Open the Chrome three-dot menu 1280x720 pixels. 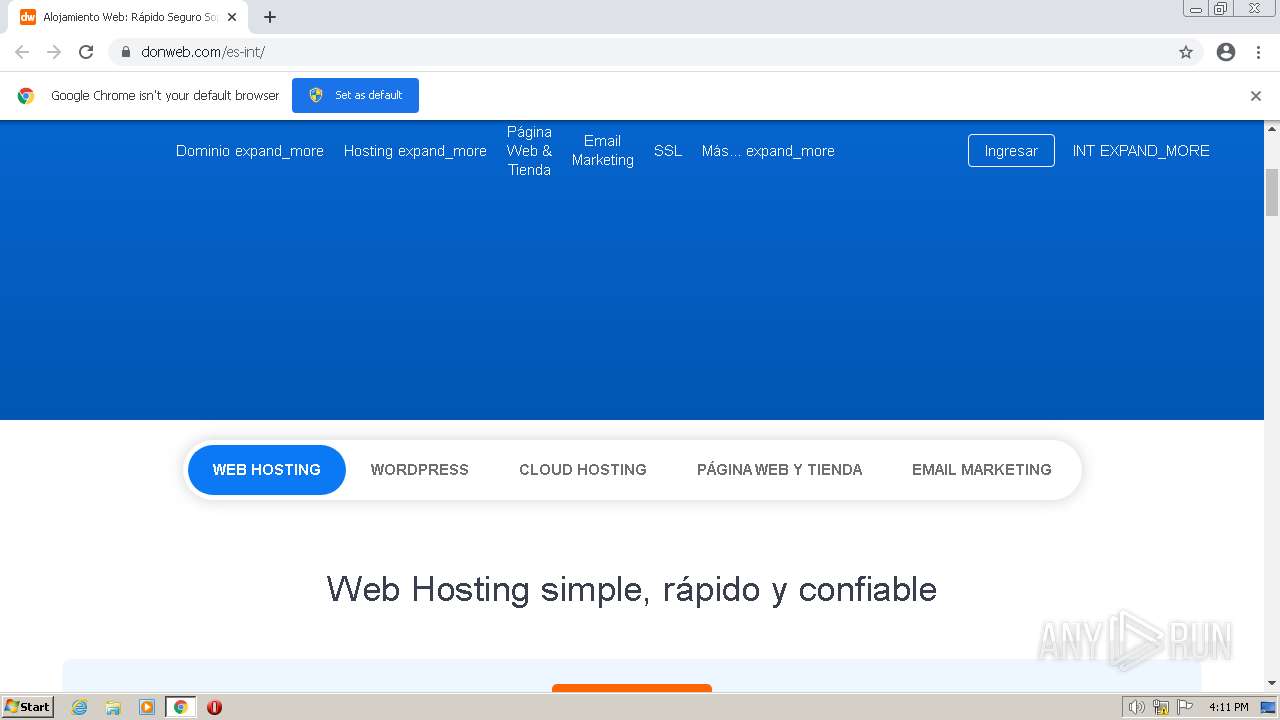click(1258, 52)
